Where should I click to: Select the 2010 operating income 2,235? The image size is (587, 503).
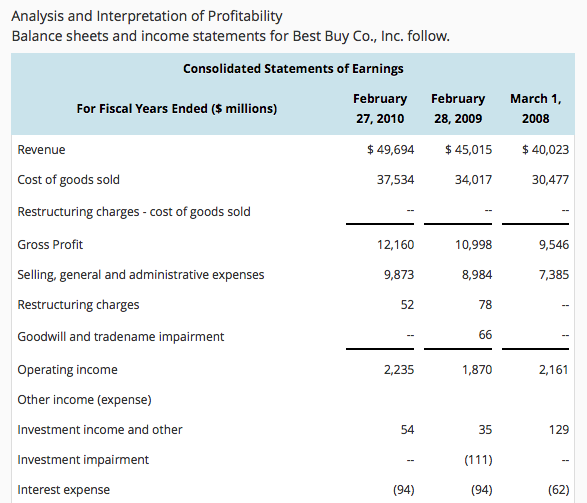tap(399, 370)
